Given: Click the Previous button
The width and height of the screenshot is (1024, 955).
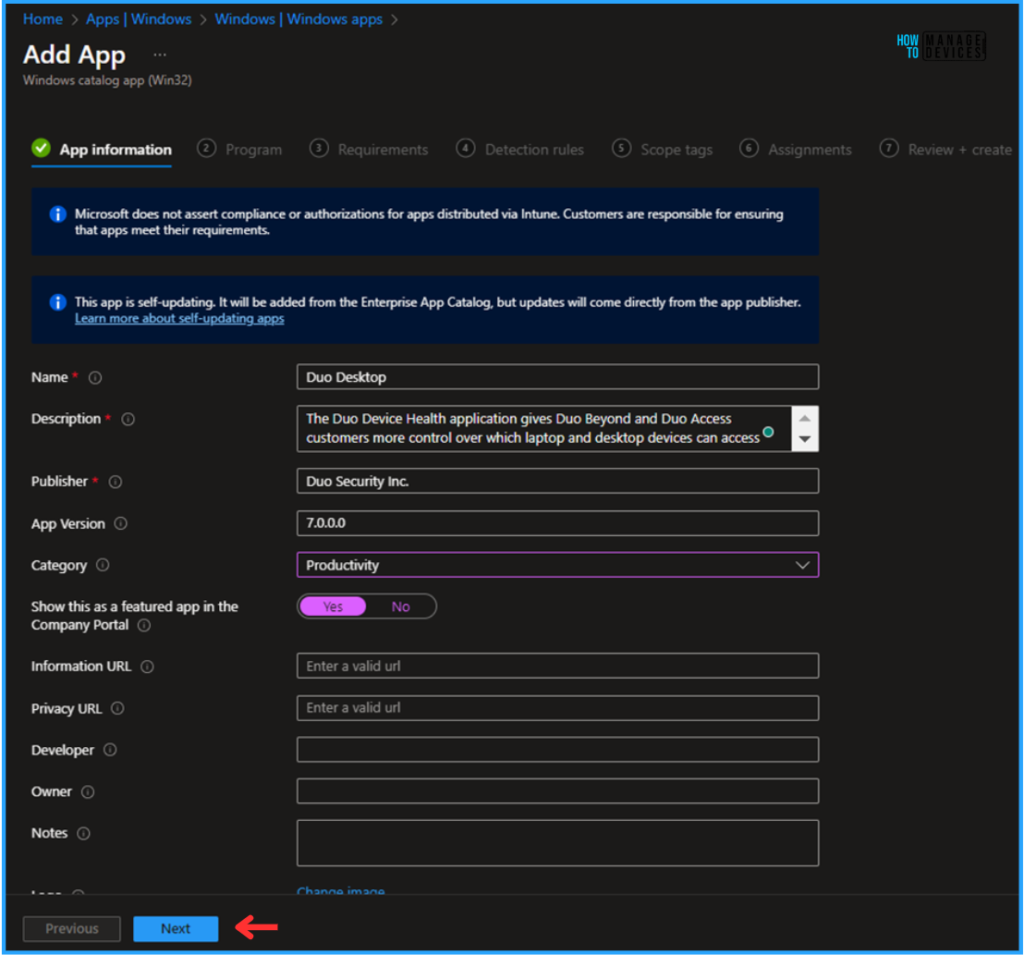Looking at the screenshot, I should point(72,928).
